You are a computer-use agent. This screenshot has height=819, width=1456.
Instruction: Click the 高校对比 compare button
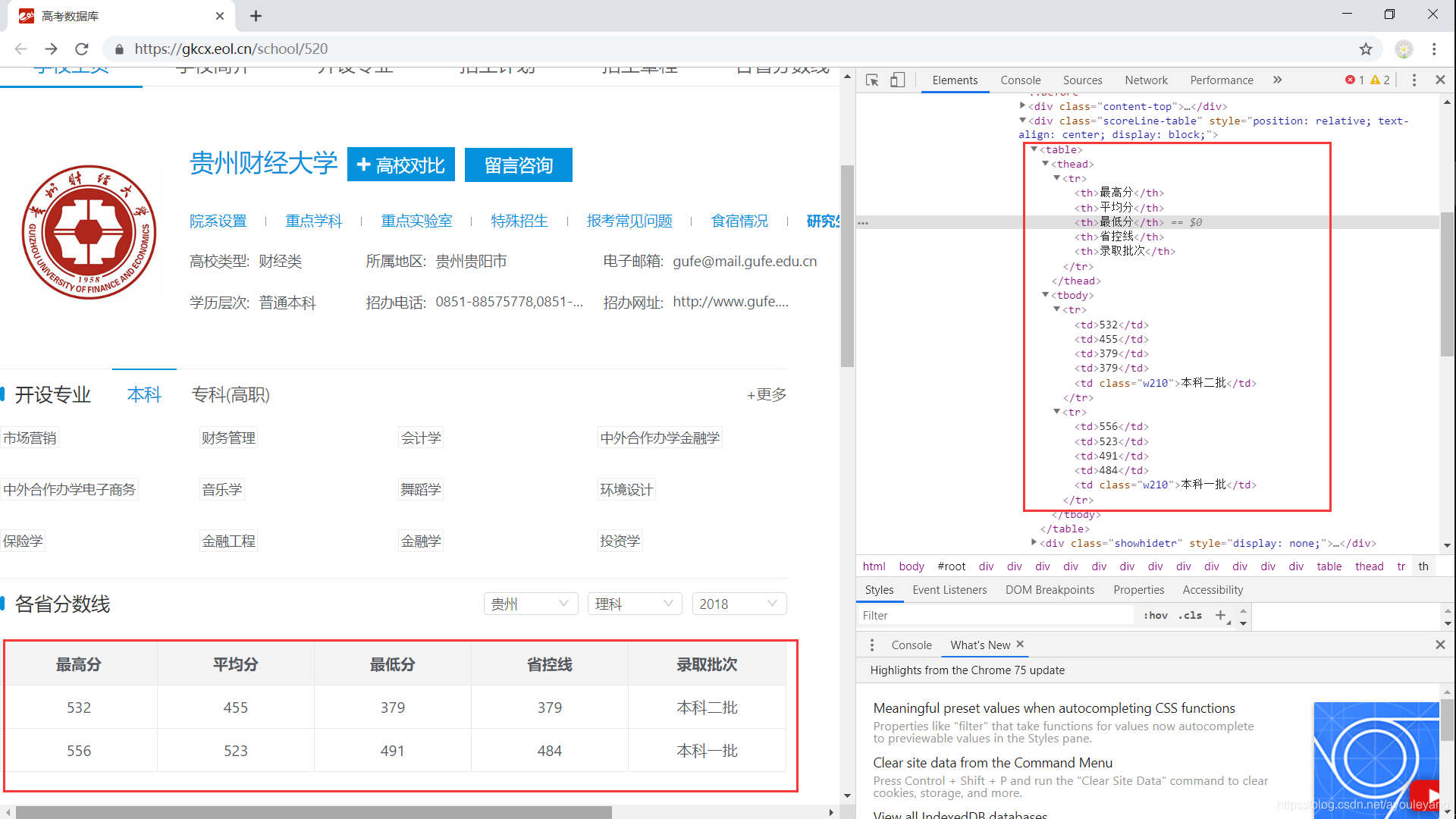[401, 165]
